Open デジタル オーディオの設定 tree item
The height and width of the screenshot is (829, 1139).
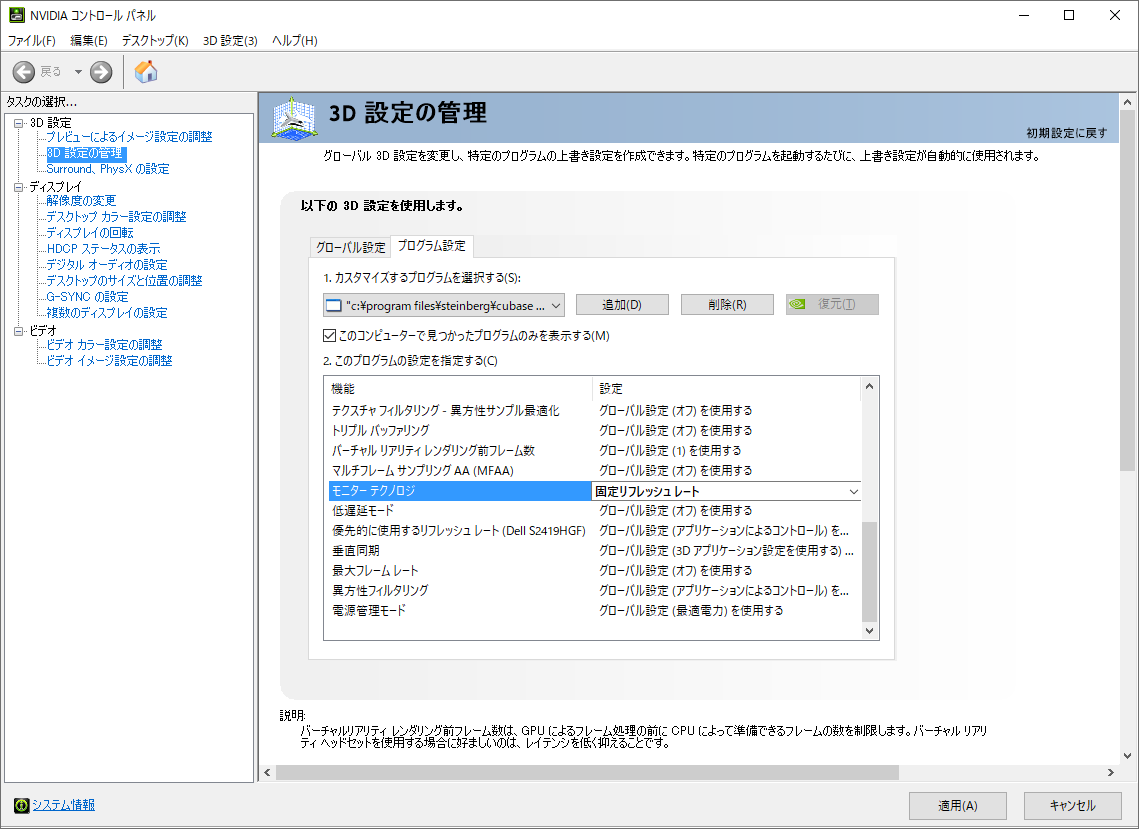107,264
